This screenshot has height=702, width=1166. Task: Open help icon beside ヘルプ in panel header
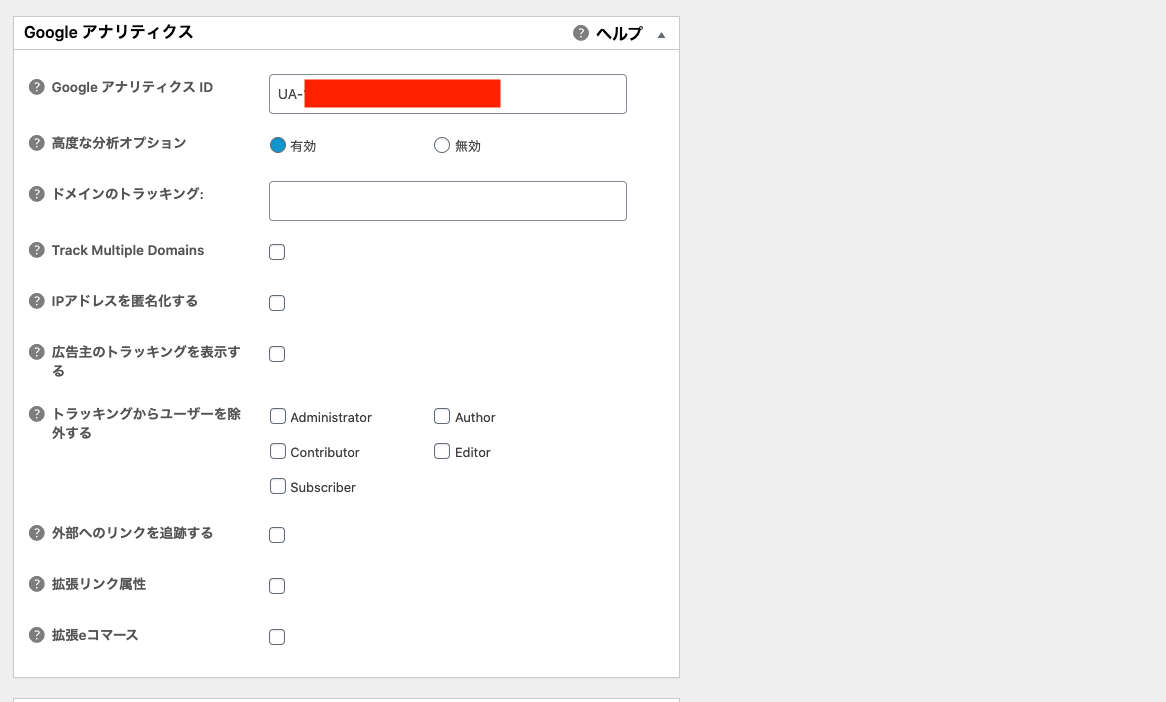(x=581, y=33)
